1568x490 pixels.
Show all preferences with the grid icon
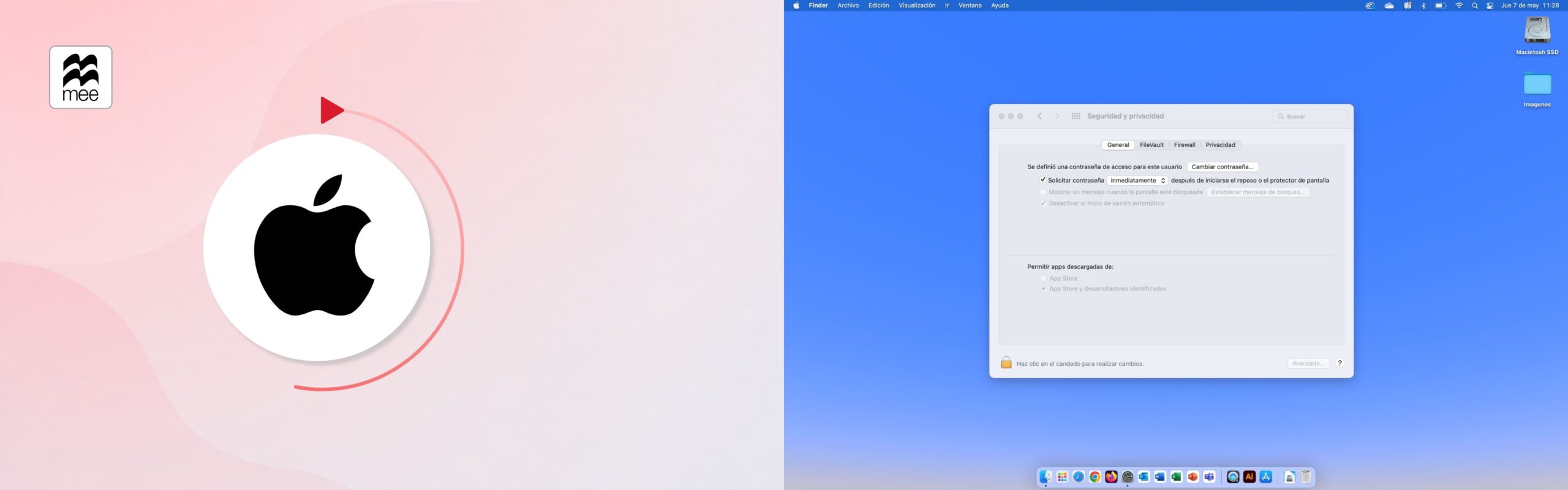point(1076,116)
